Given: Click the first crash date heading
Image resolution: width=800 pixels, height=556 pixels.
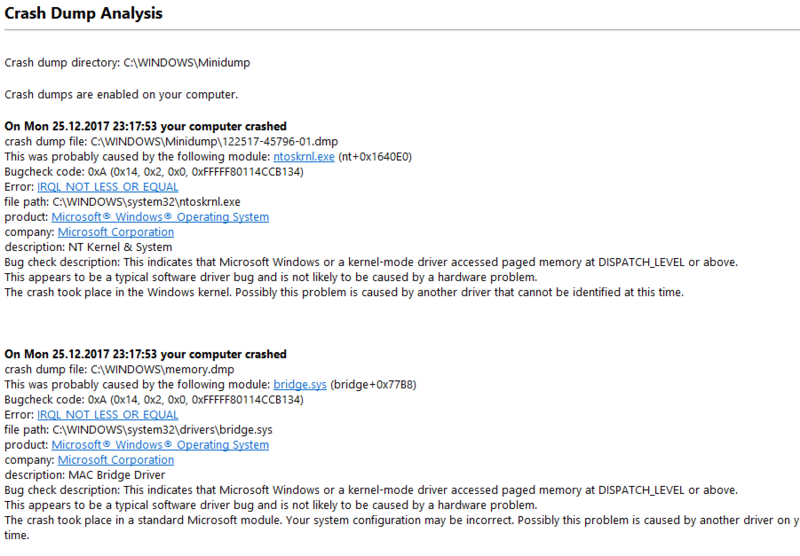Looking at the screenshot, I should tap(146, 126).
